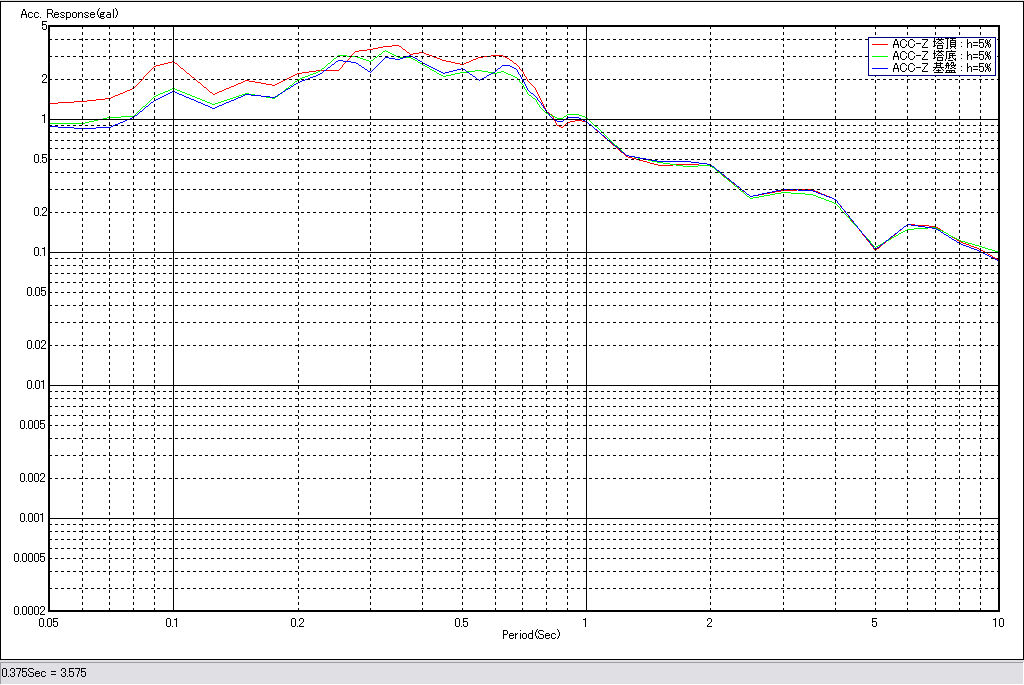The height and width of the screenshot is (685, 1024).
Task: Select the ACC-Z 塔頂 legend entry
Action: pyautogui.click(x=941, y=44)
